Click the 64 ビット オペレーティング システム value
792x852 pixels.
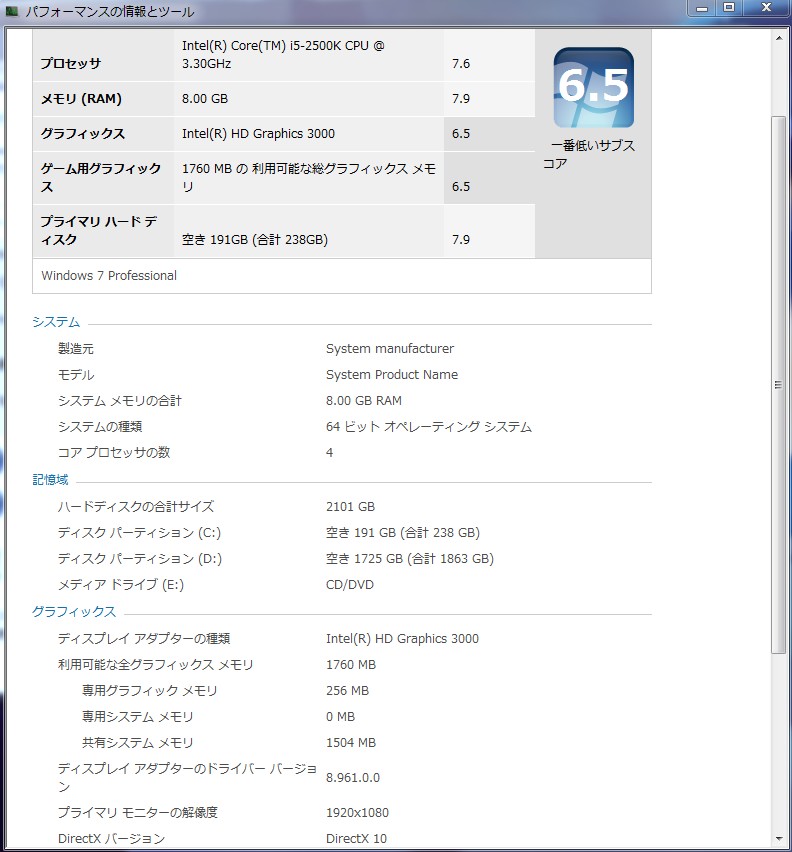tap(429, 427)
